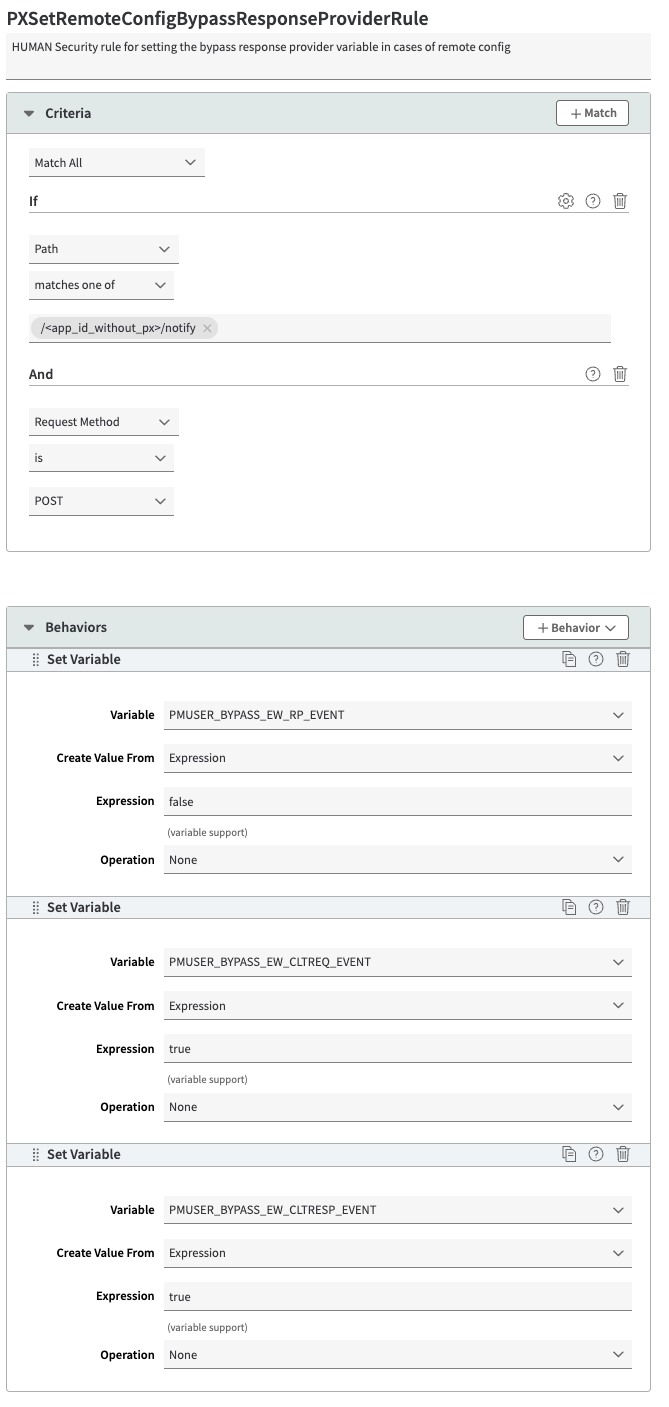669x1407 pixels.
Task: Click the Expression field containing false
Action: coord(398,801)
